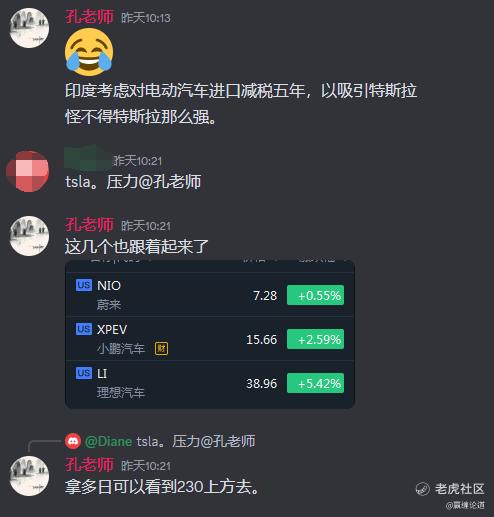This screenshot has height=517, width=494.
Task: Jump to the replied message preview text
Action: 196,441
